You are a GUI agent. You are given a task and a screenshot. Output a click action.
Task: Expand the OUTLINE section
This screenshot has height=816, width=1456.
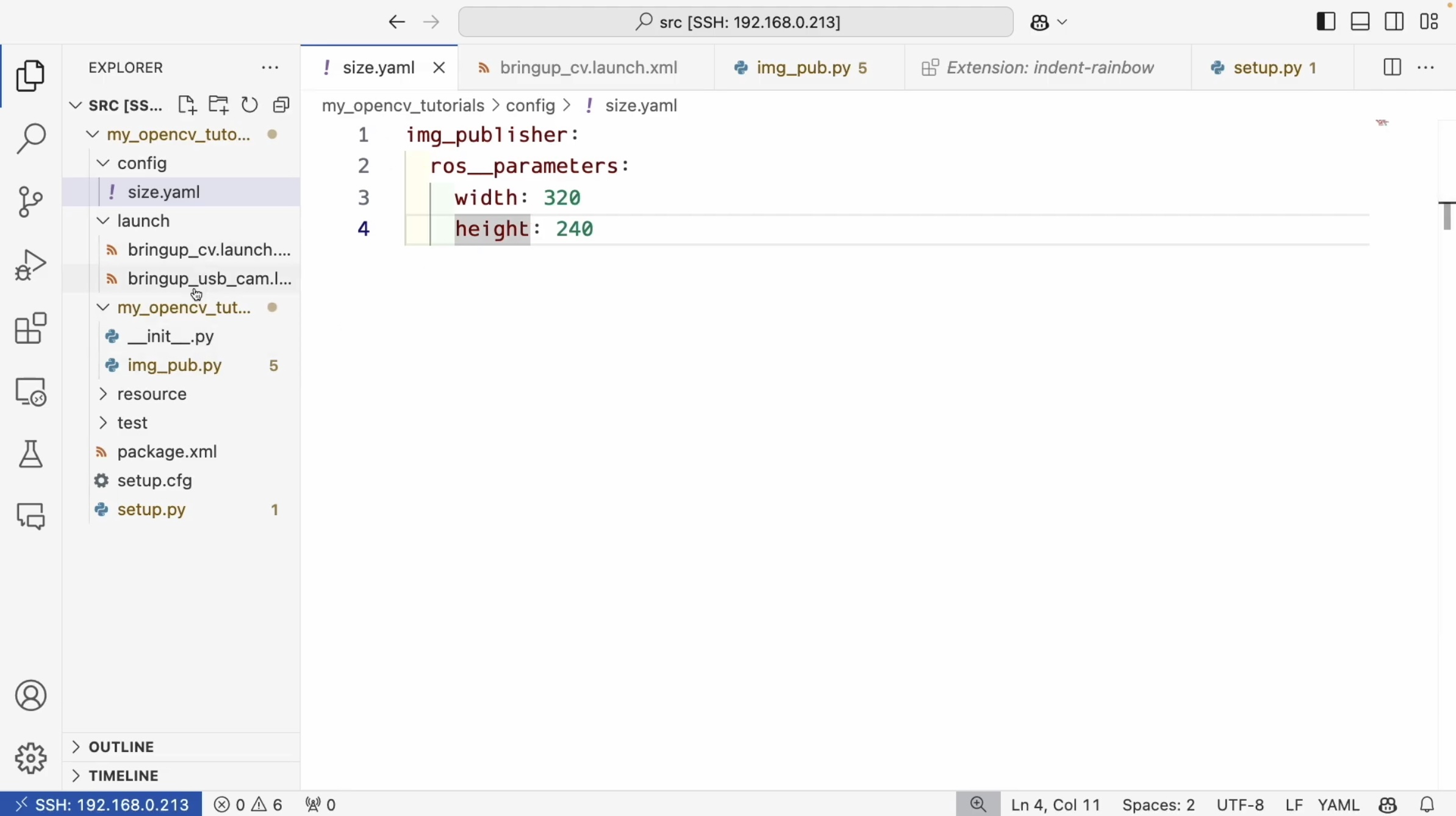tap(121, 746)
